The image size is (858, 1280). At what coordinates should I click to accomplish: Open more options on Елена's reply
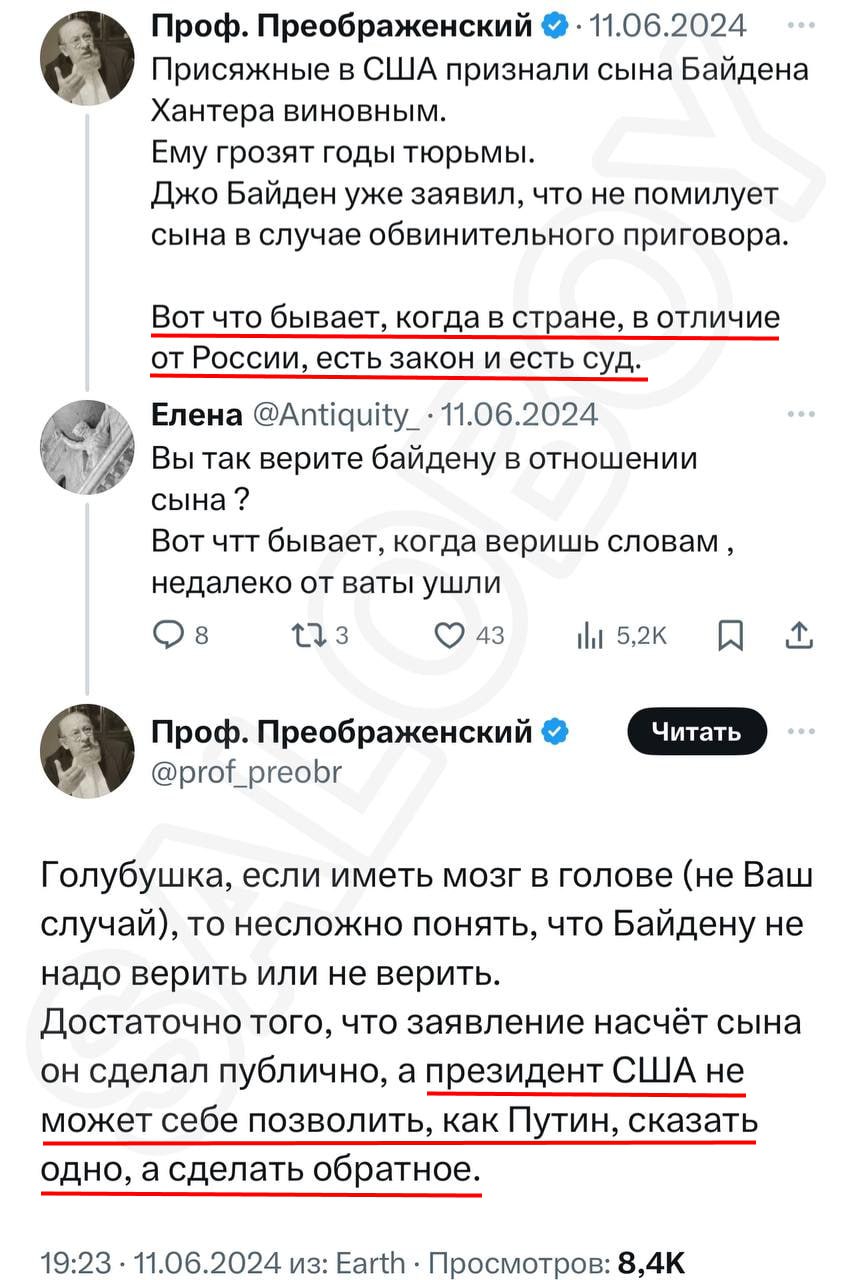800,413
